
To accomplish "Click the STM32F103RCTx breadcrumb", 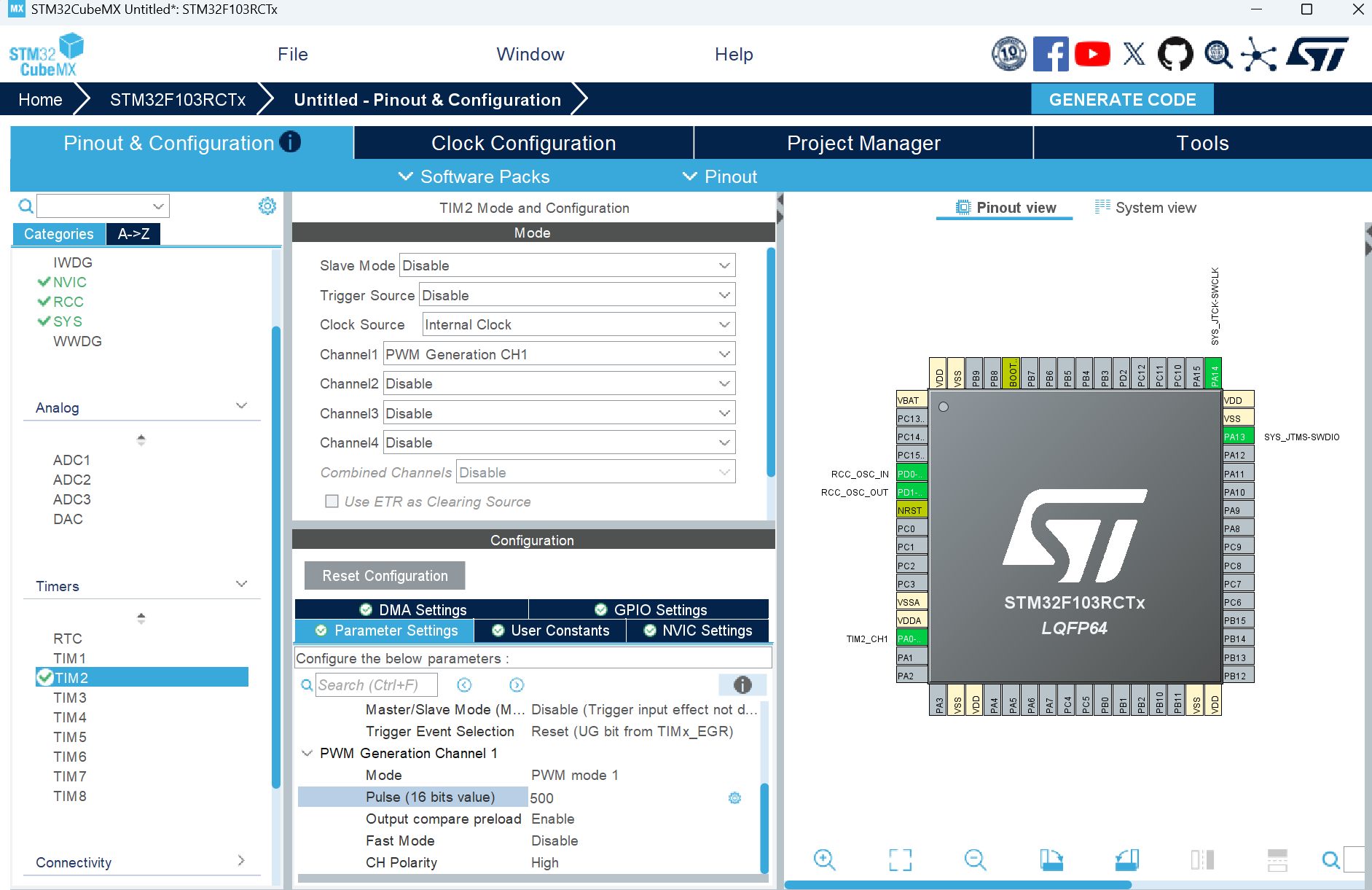I will (178, 100).
